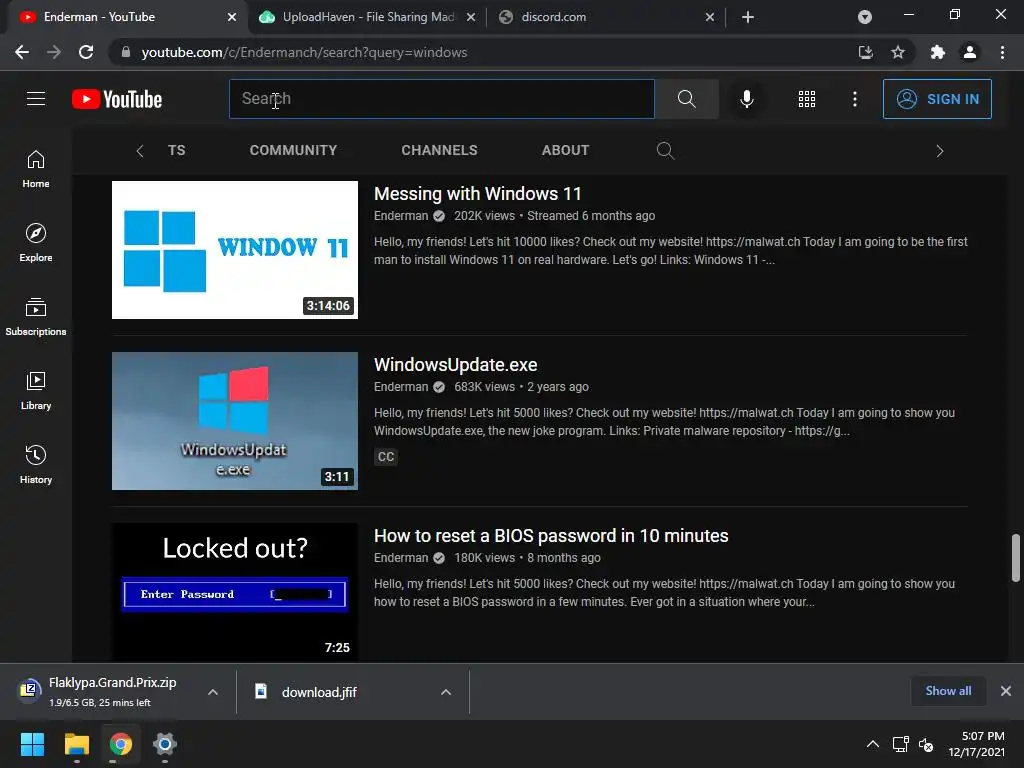Click the SIGN IN button
1024x768 pixels.
[x=937, y=99]
